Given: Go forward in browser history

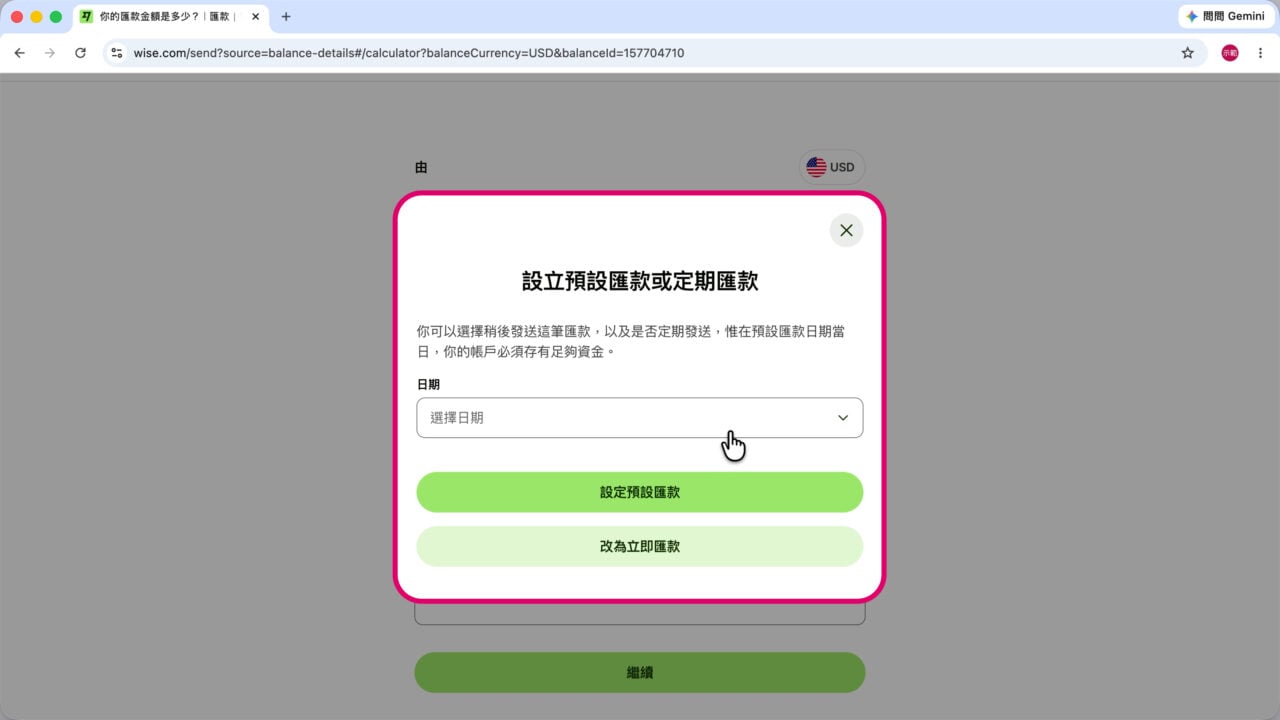Looking at the screenshot, I should [50, 53].
